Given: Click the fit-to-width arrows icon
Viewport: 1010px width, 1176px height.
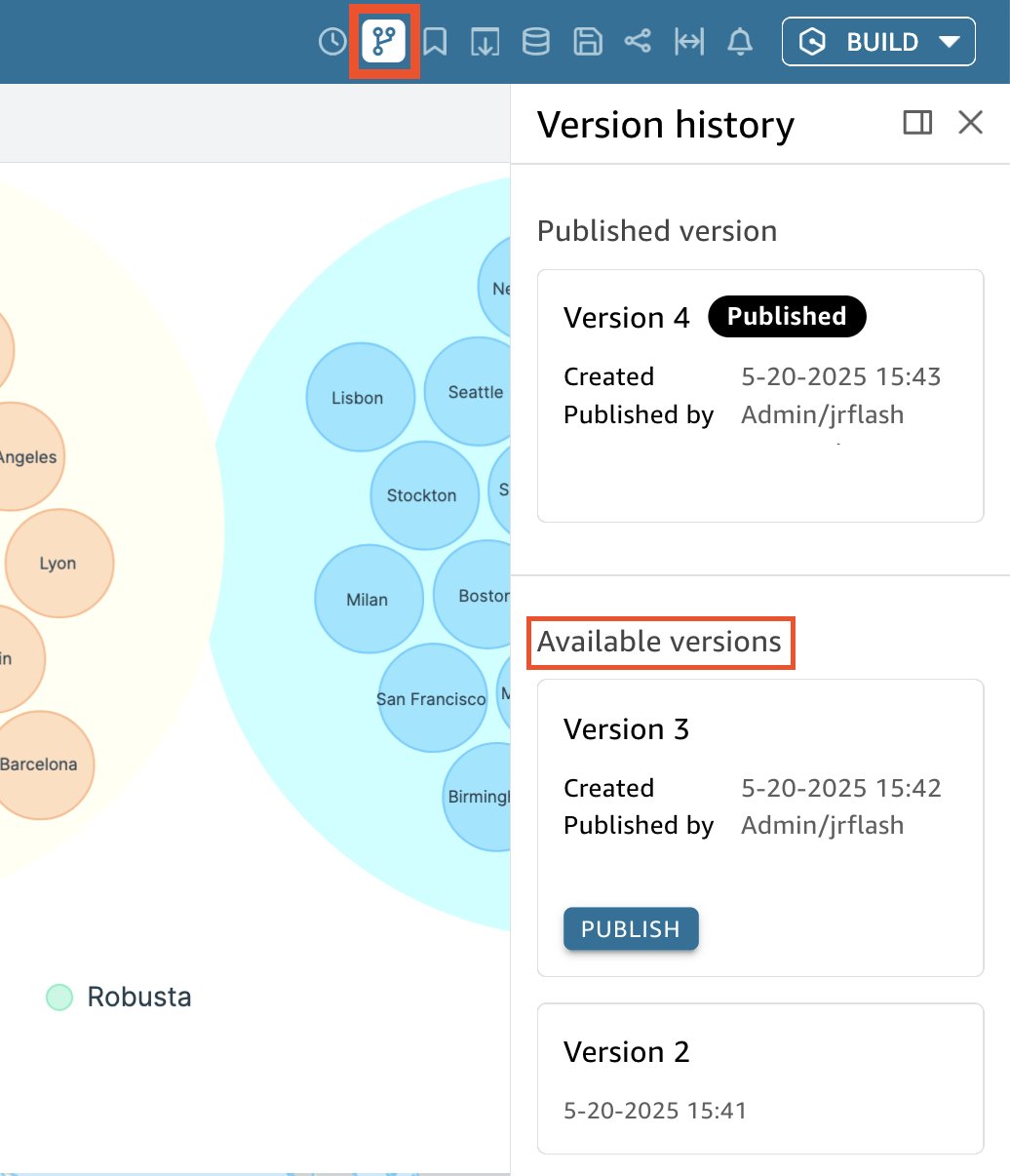Looking at the screenshot, I should click(x=689, y=42).
